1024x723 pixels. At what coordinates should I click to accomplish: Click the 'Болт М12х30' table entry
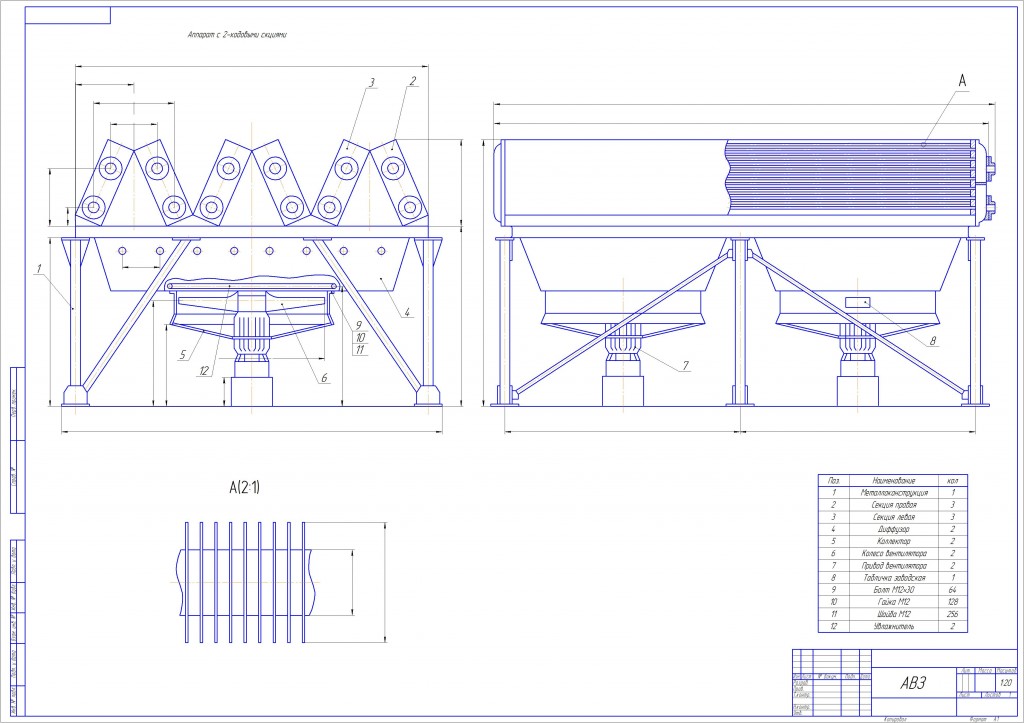(893, 590)
